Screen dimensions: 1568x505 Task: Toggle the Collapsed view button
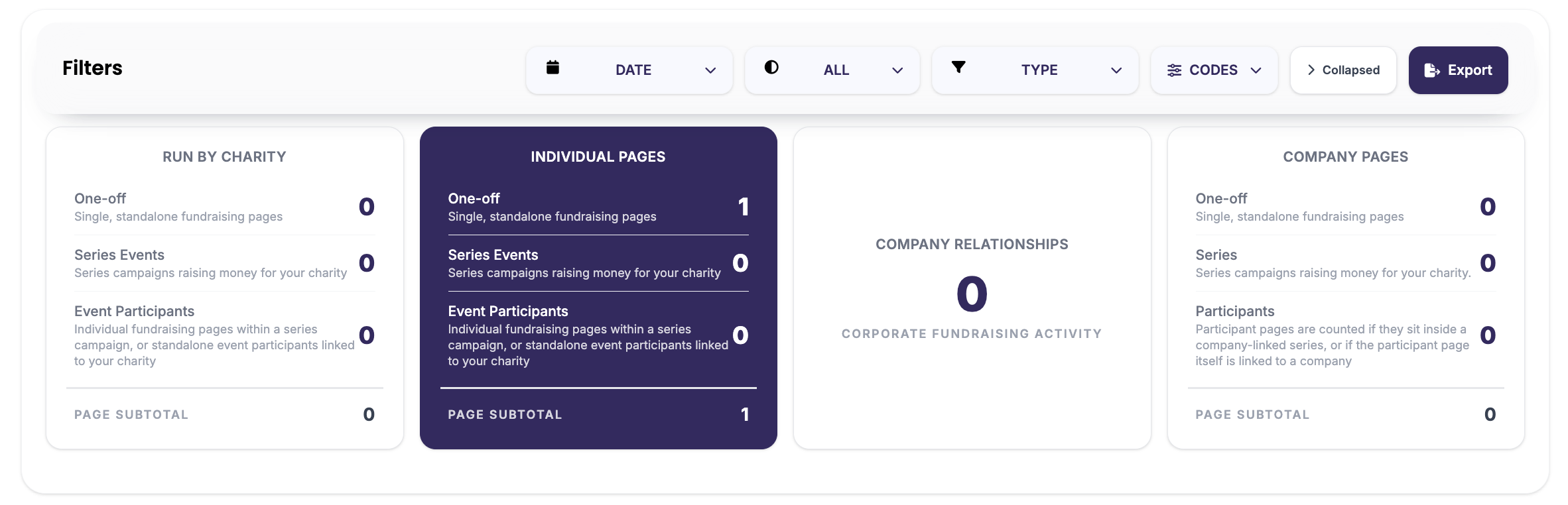[x=1343, y=70]
